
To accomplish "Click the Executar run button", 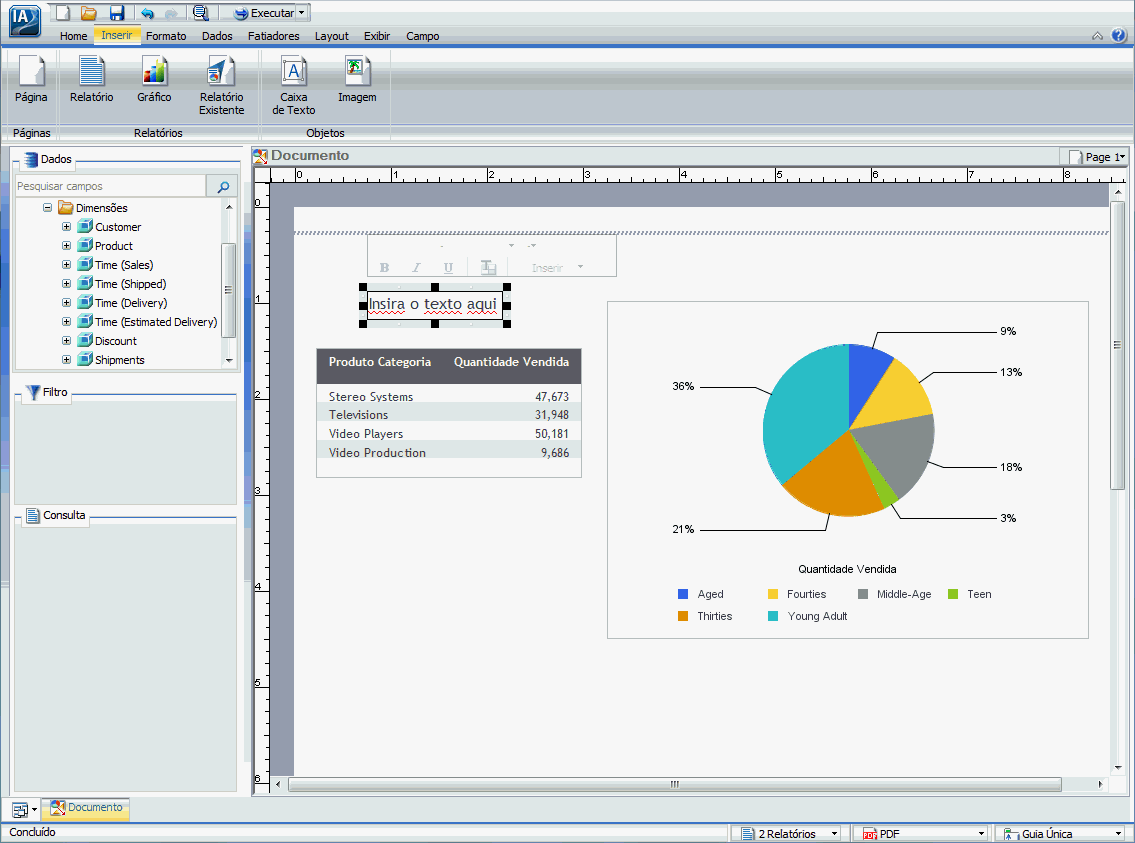I will (263, 12).
